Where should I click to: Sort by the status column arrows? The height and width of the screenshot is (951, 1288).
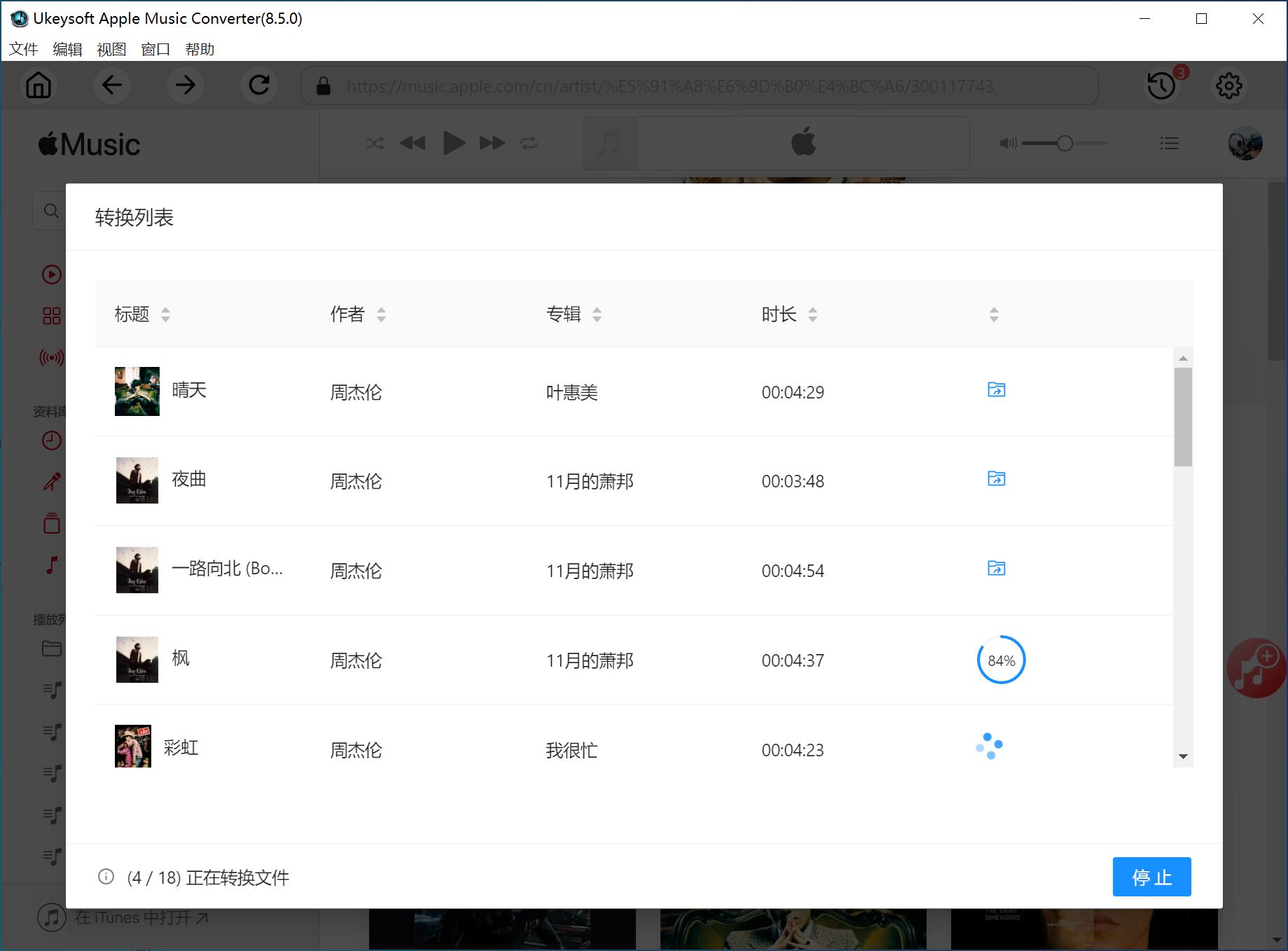[x=994, y=314]
